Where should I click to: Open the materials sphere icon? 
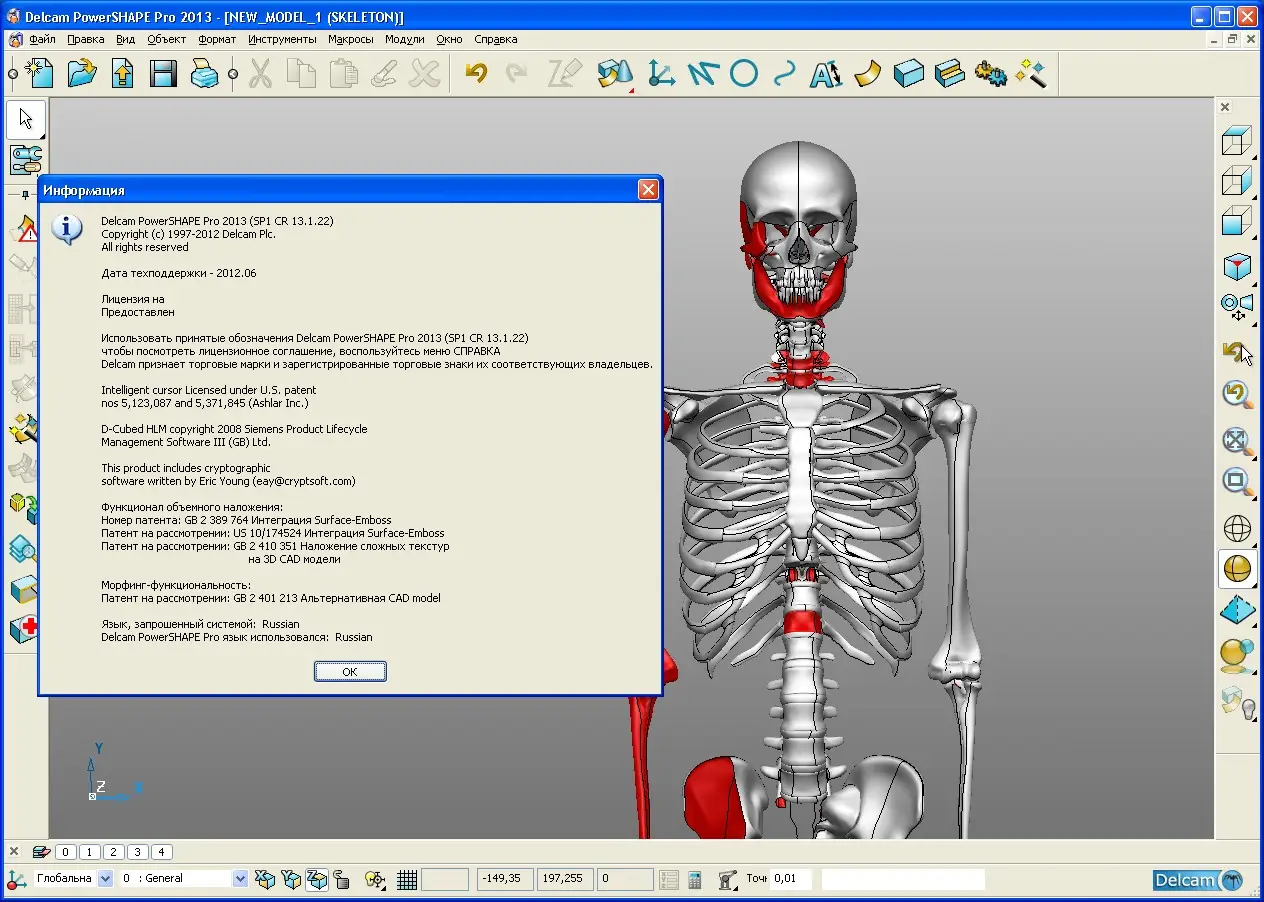pyautogui.click(x=1238, y=656)
